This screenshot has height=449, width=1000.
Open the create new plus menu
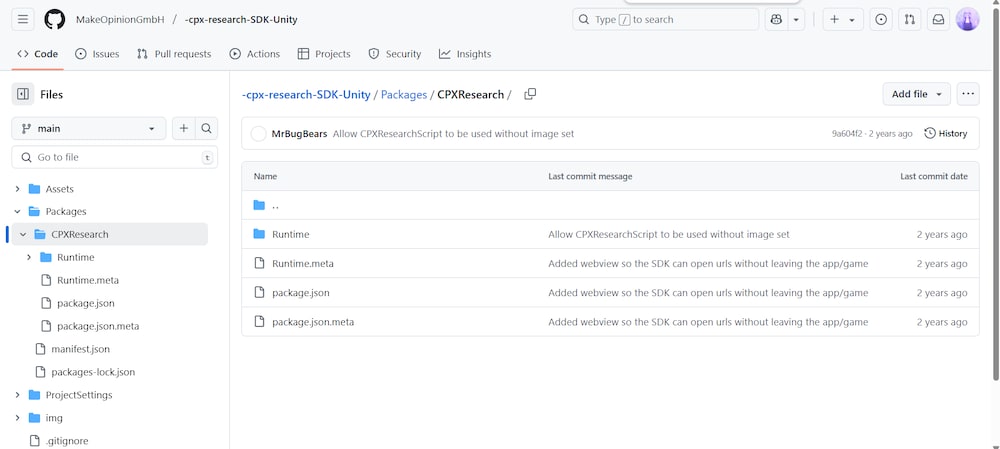(x=842, y=19)
